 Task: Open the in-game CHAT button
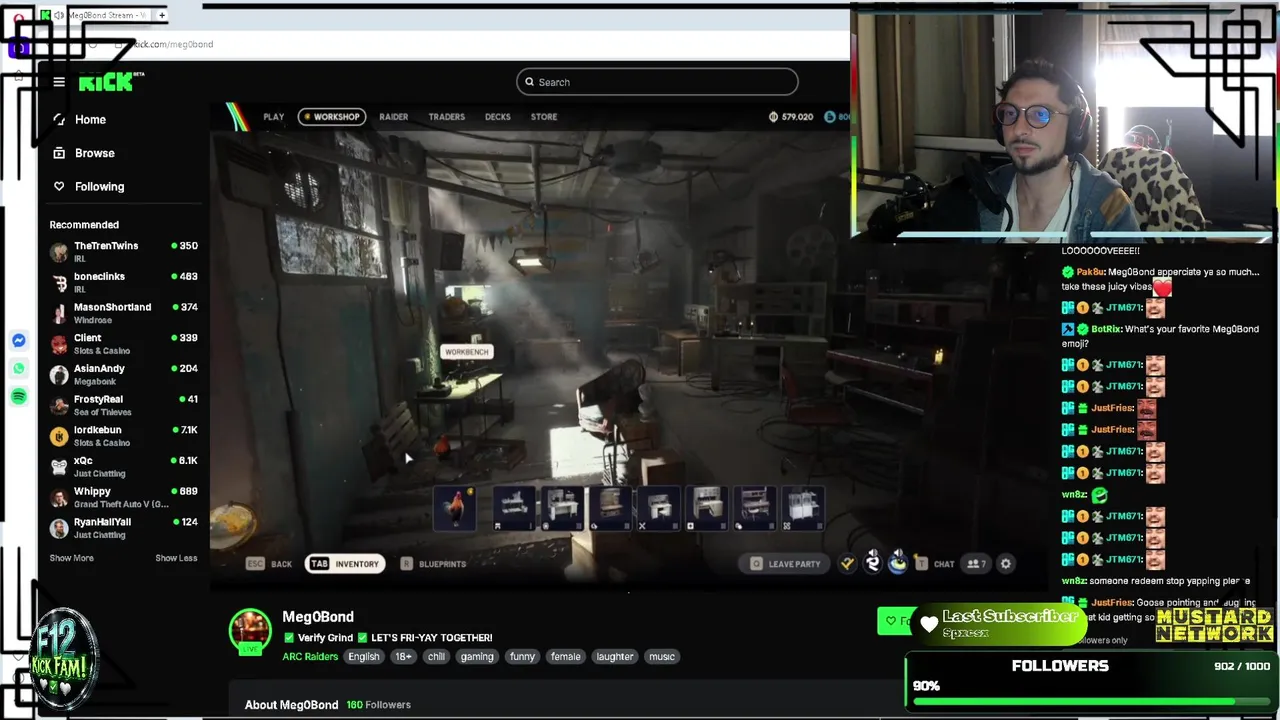[936, 564]
